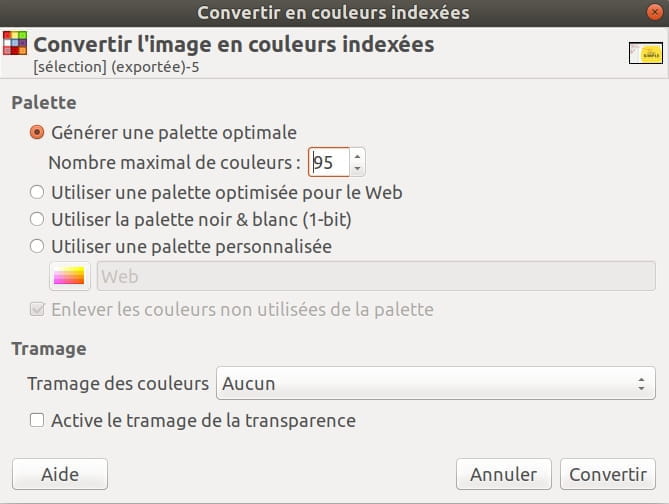This screenshot has height=504, width=669.
Task: Increase maximal color count with up arrow
Action: 358,156
